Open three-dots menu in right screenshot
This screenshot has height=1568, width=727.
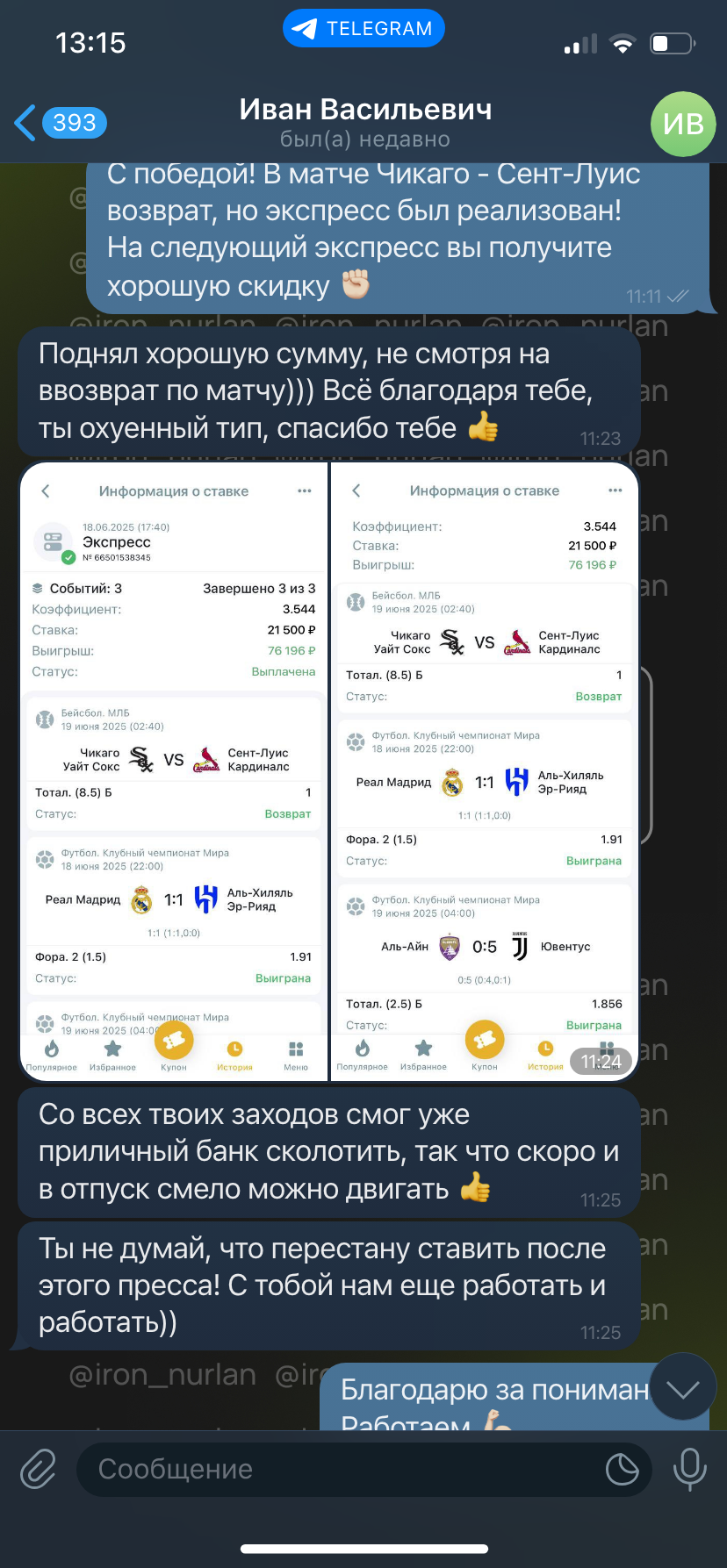click(615, 490)
